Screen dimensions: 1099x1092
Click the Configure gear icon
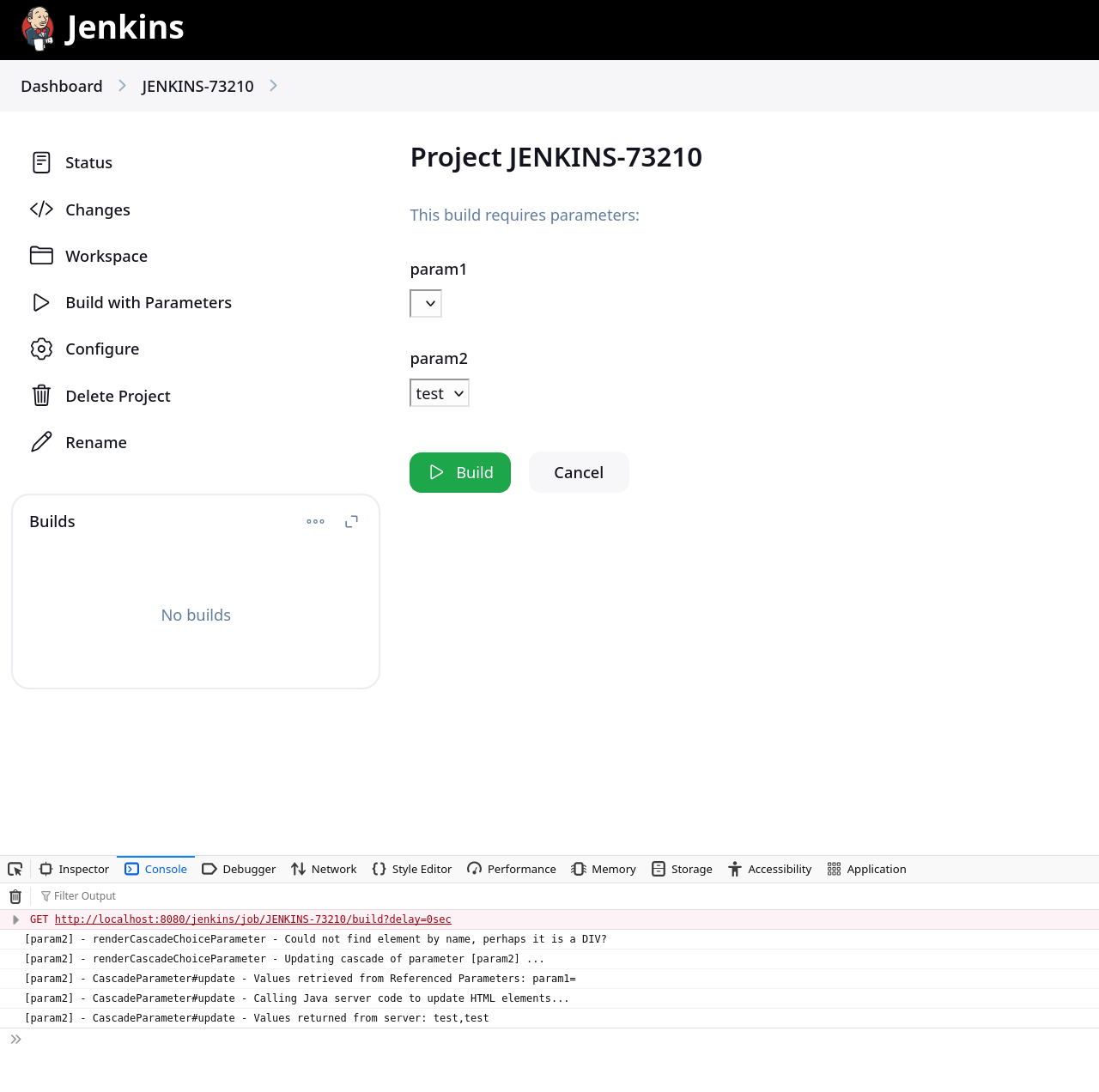[x=41, y=349]
